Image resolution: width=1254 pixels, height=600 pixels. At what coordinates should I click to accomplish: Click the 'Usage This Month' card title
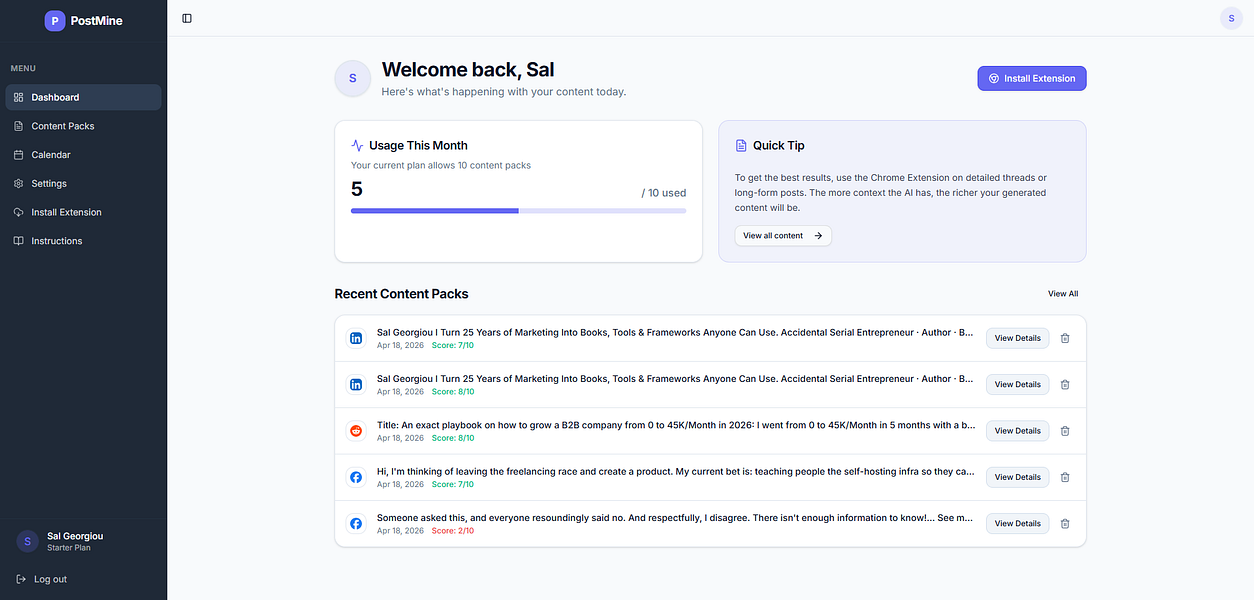coord(418,145)
